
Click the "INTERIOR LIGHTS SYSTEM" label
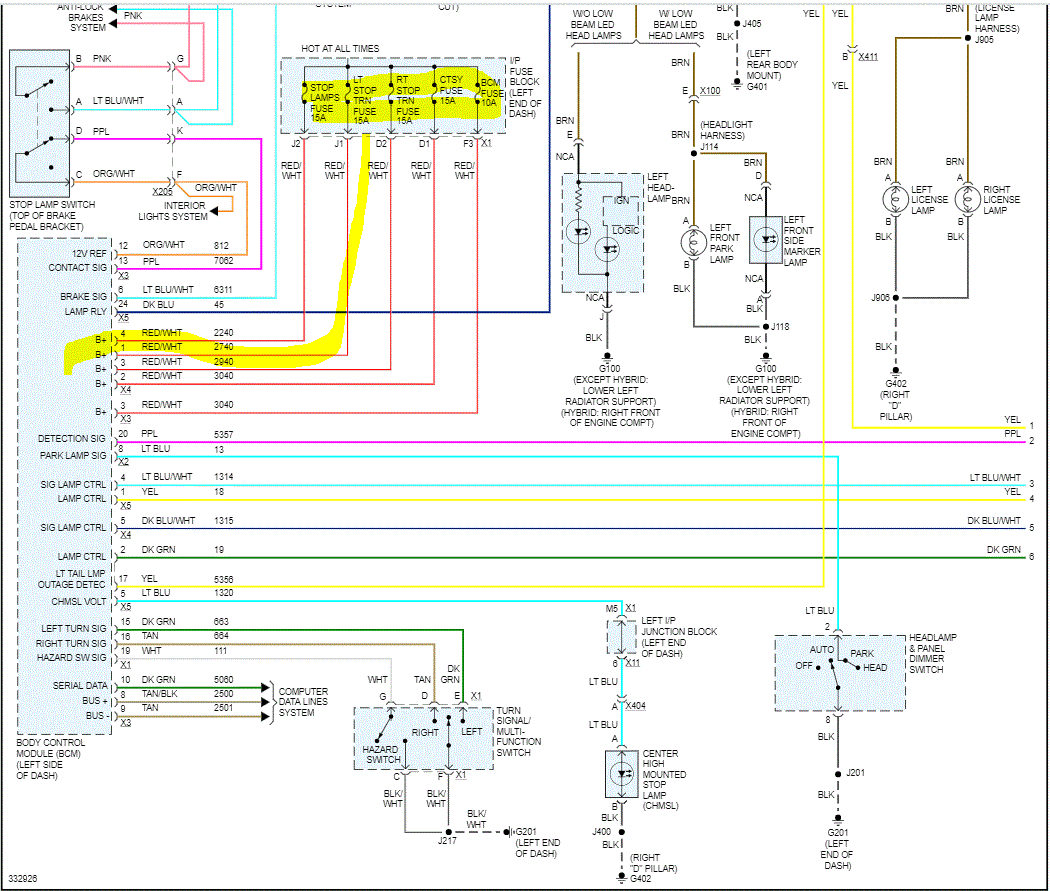[173, 211]
